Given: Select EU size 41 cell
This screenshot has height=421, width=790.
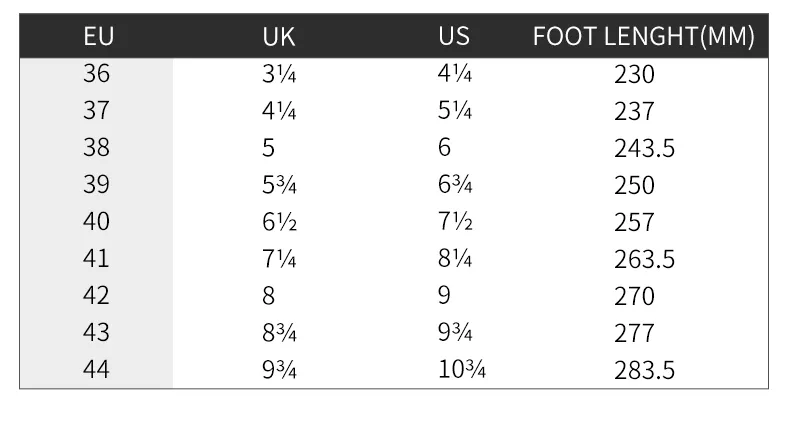Looking at the screenshot, I should 97,259.
